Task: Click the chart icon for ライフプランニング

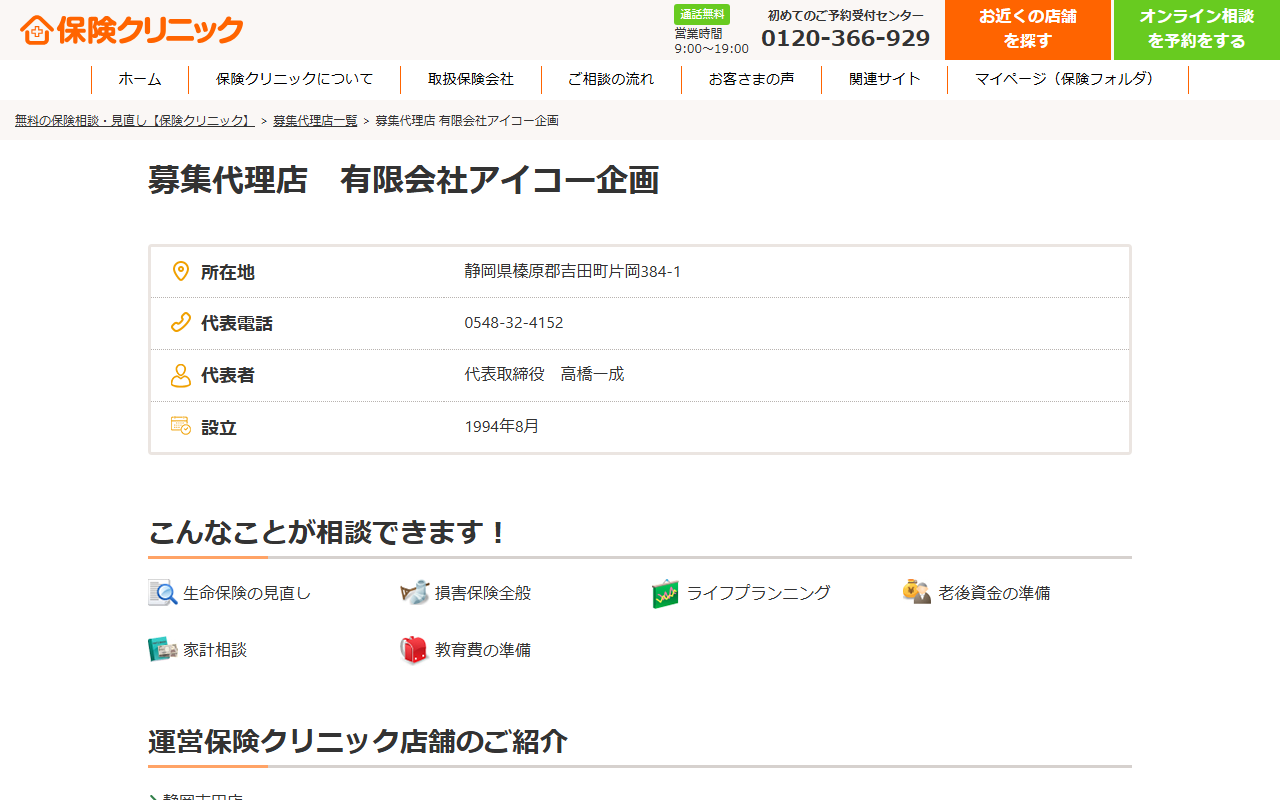Action: coord(665,593)
